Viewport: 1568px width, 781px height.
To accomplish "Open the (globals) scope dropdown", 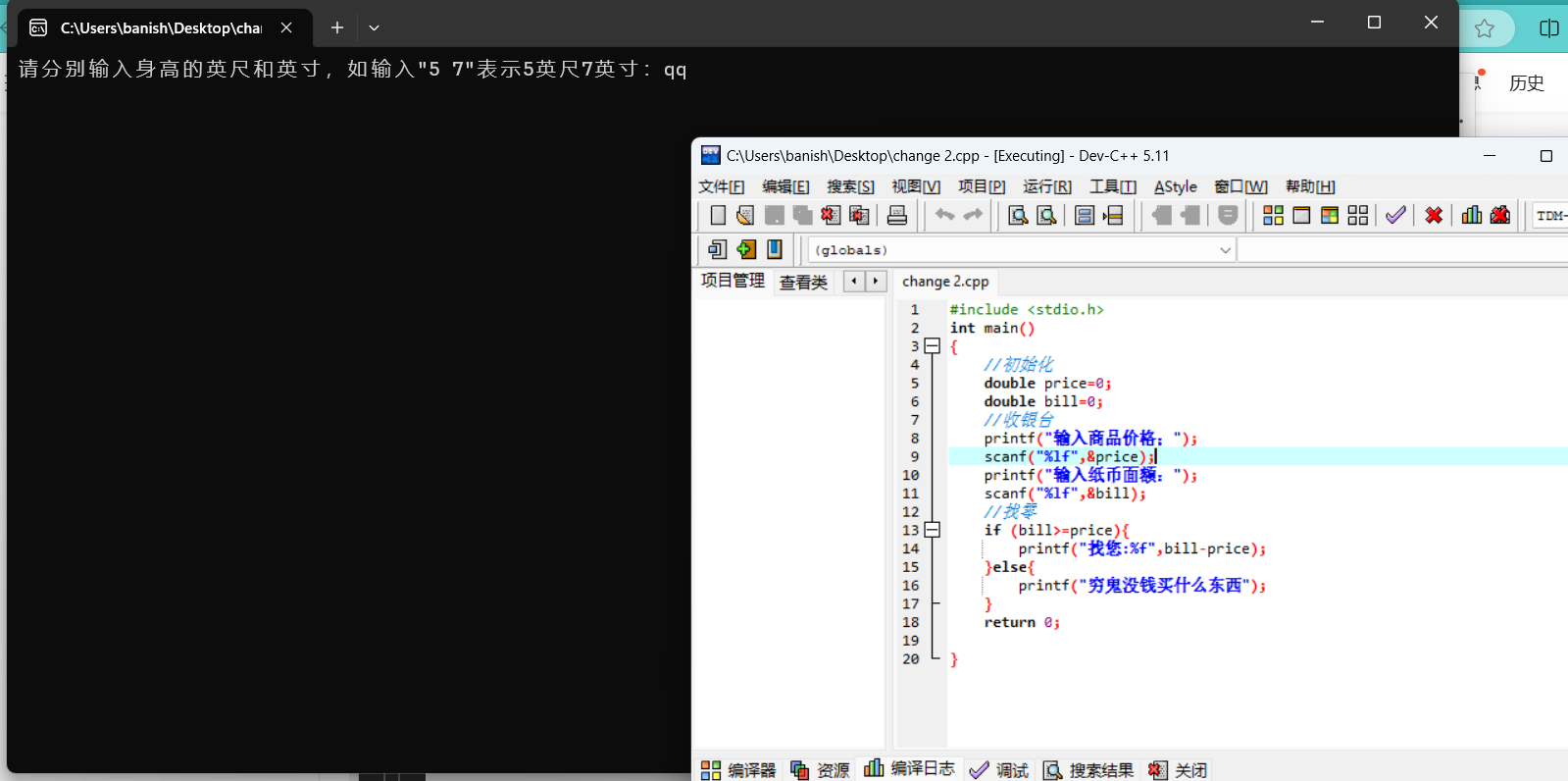I will [1225, 250].
